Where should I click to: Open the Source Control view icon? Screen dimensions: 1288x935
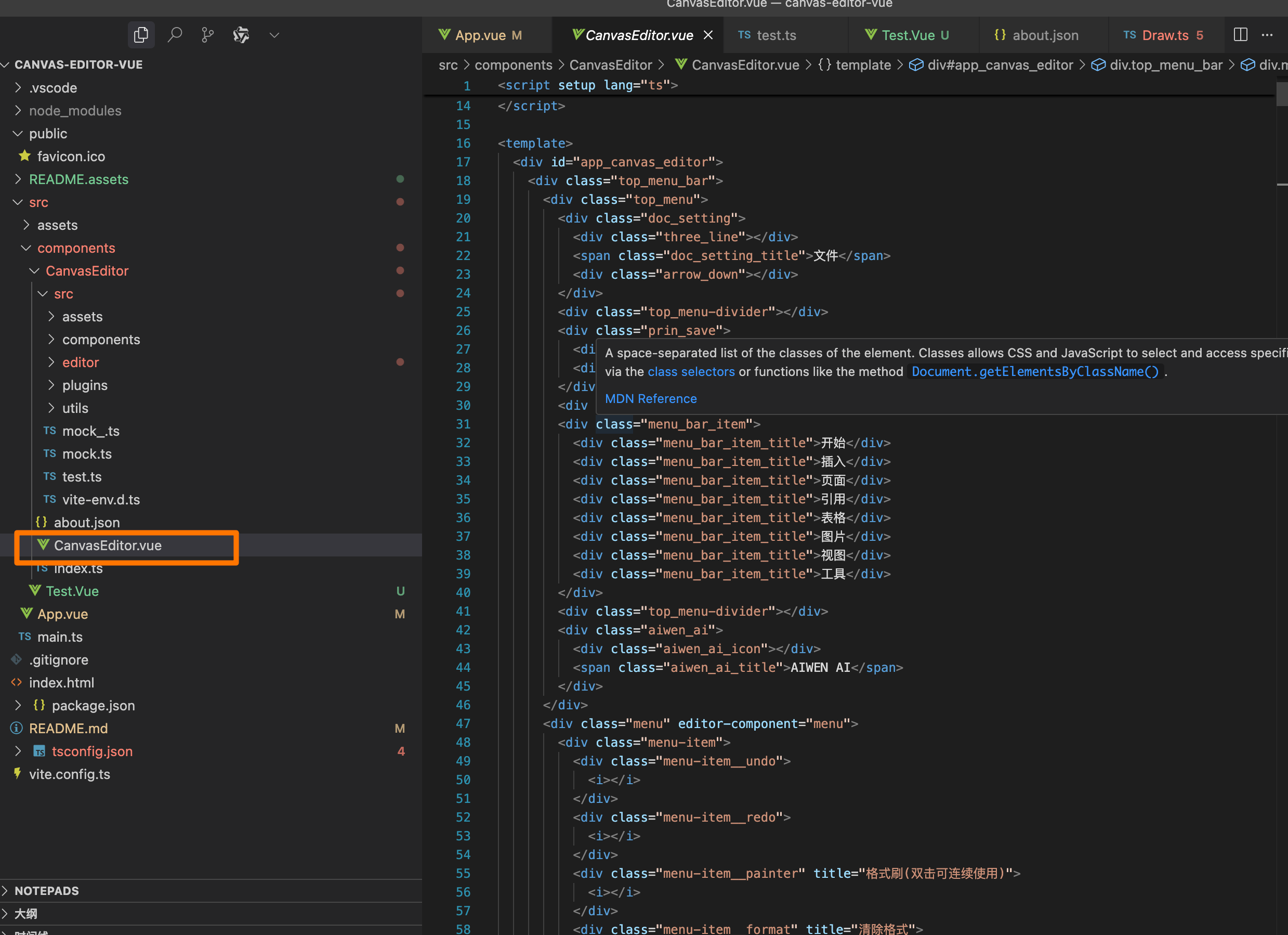(208, 35)
